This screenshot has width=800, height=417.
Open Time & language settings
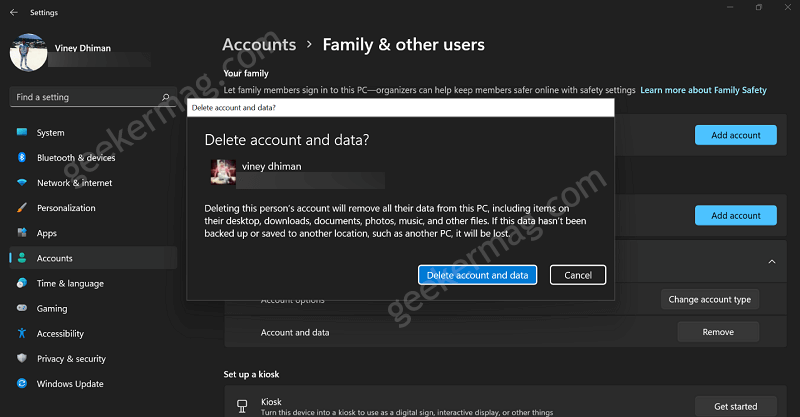(93, 283)
